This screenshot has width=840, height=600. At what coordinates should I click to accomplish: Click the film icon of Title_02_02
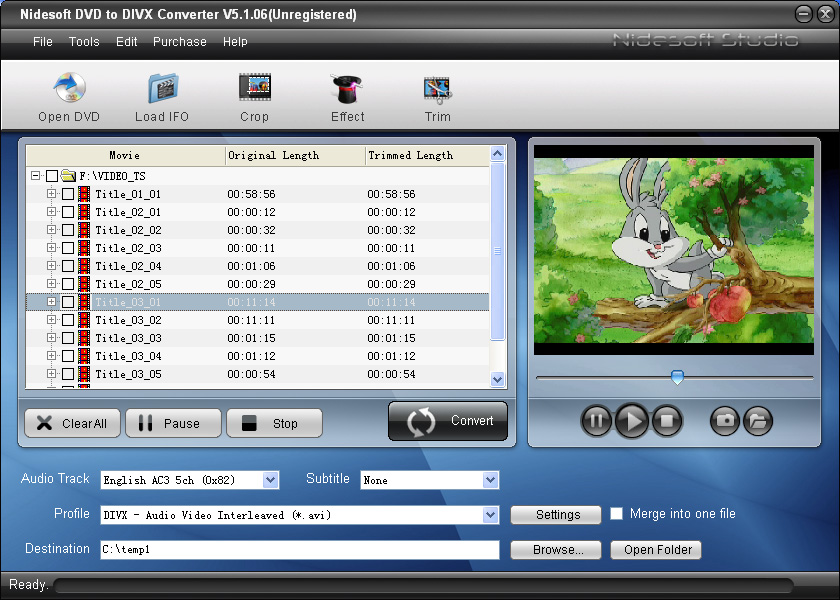[84, 230]
